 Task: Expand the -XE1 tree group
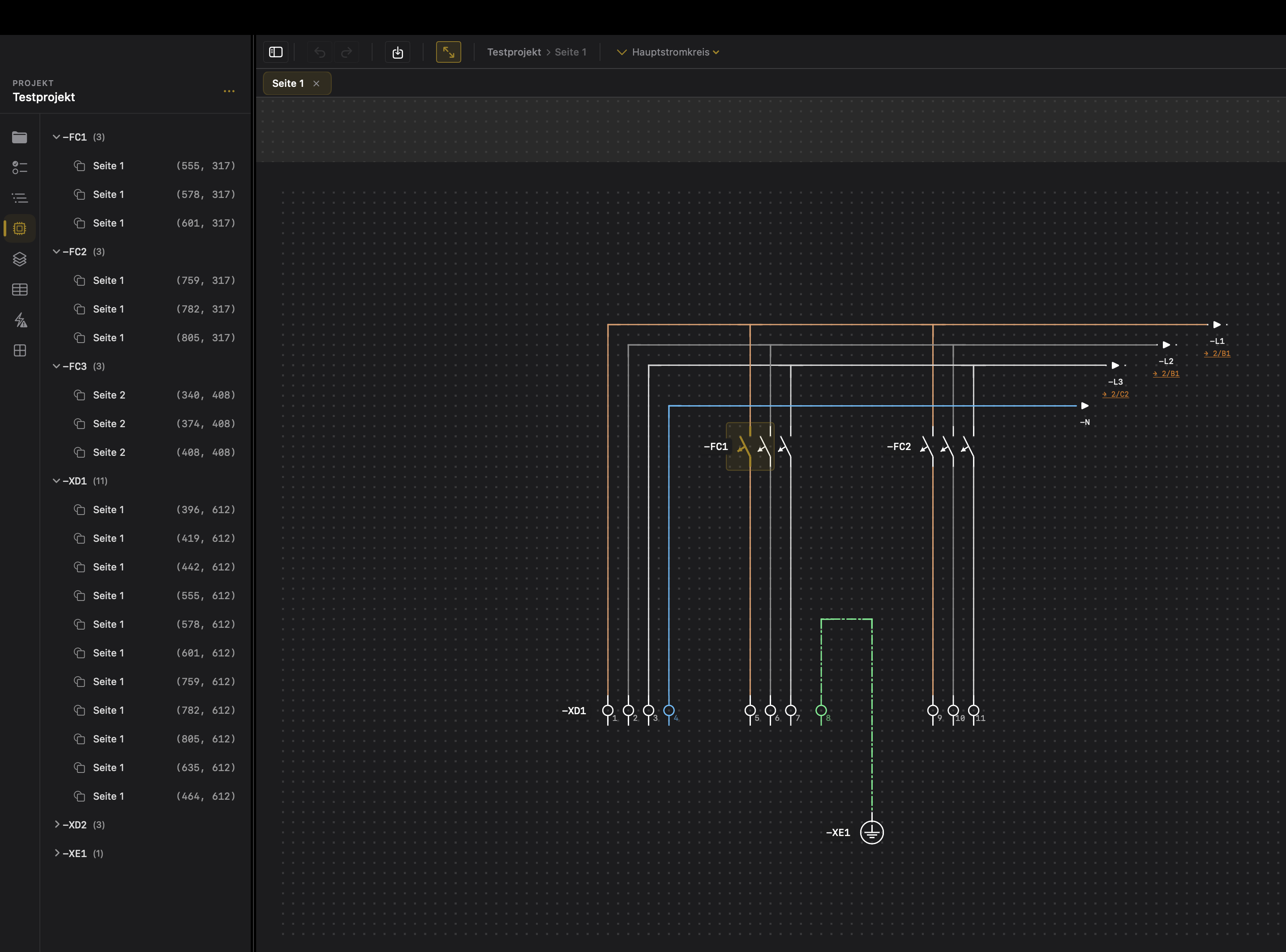pos(56,853)
